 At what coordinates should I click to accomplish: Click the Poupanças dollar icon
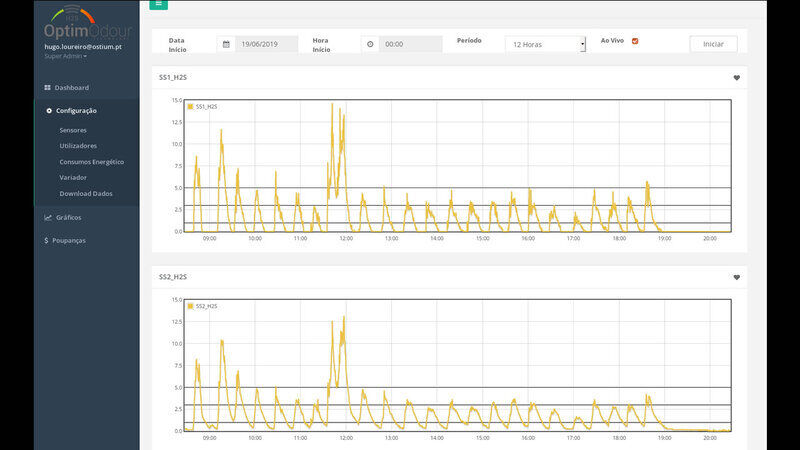click(46, 240)
